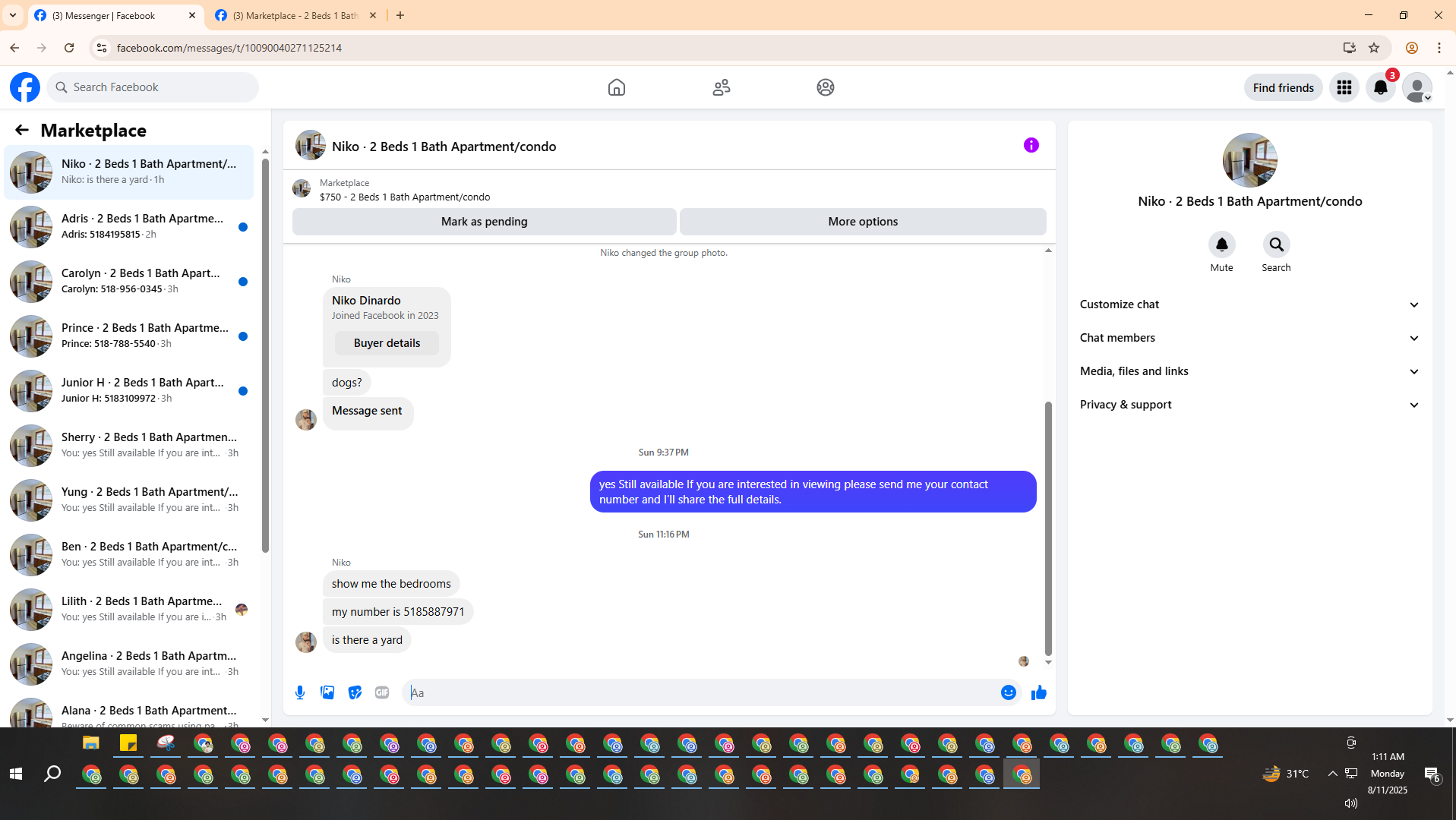Click the message 'my number is 5185887971'
The image size is (1456, 820).
398,612
